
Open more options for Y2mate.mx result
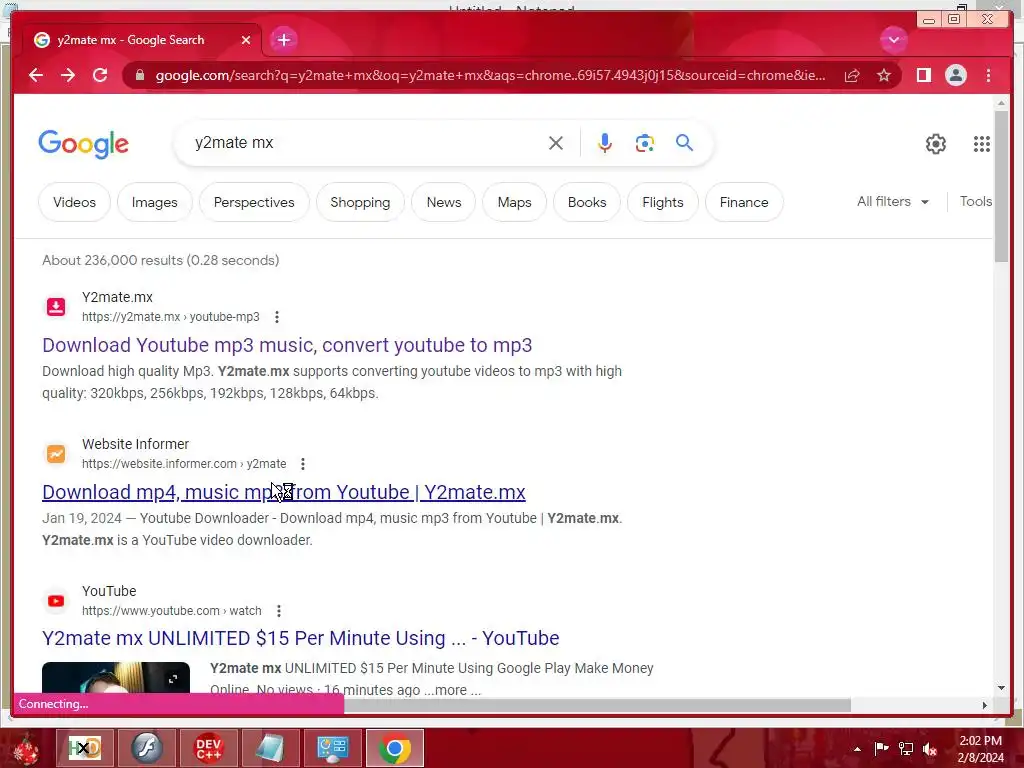277,317
